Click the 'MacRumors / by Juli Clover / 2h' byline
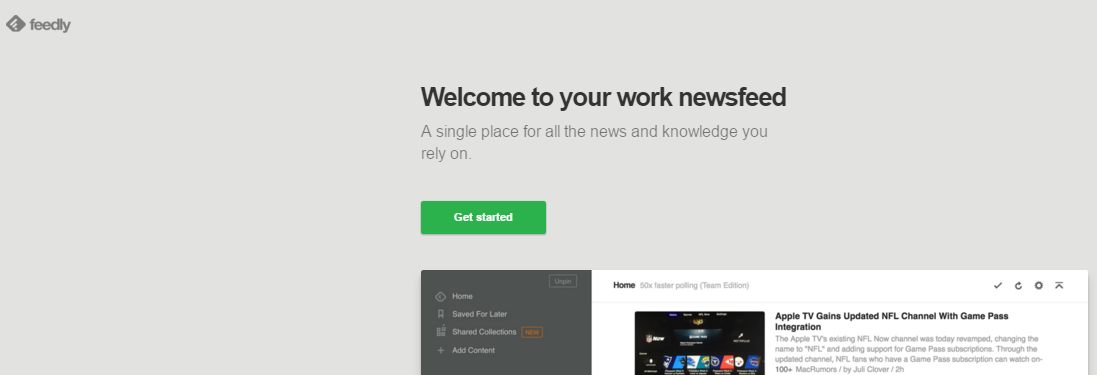1097x375 pixels. [850, 369]
